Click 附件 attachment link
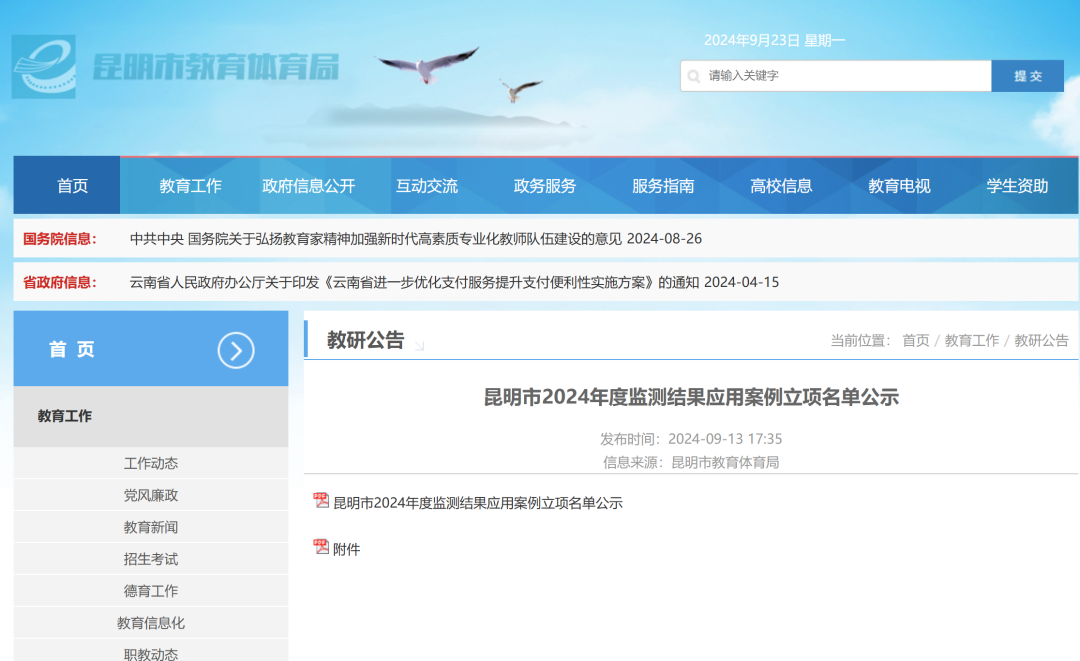Viewport: 1080px width, 661px height. pyautogui.click(x=346, y=549)
